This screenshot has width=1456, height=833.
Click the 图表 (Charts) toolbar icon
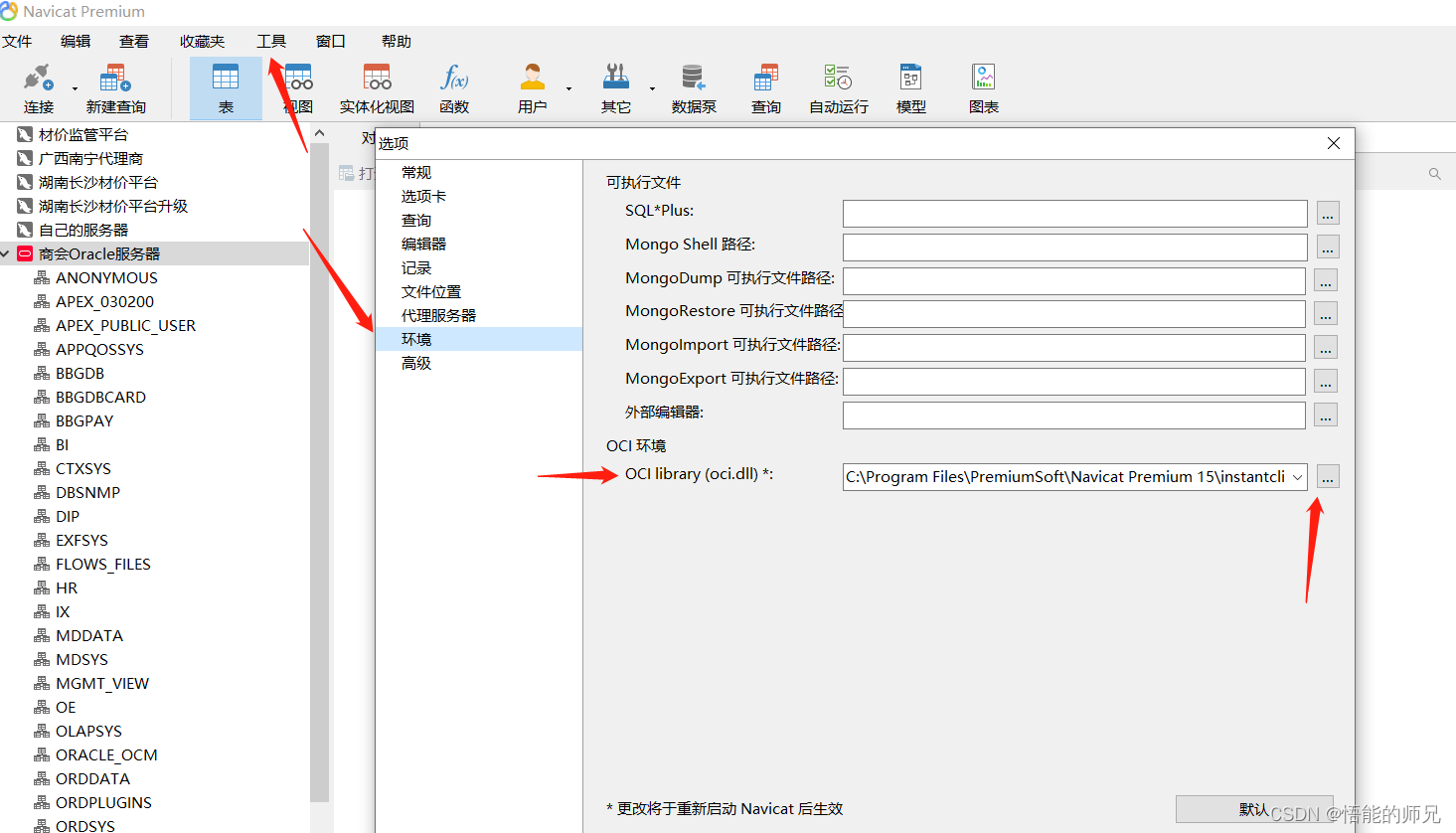point(983,88)
